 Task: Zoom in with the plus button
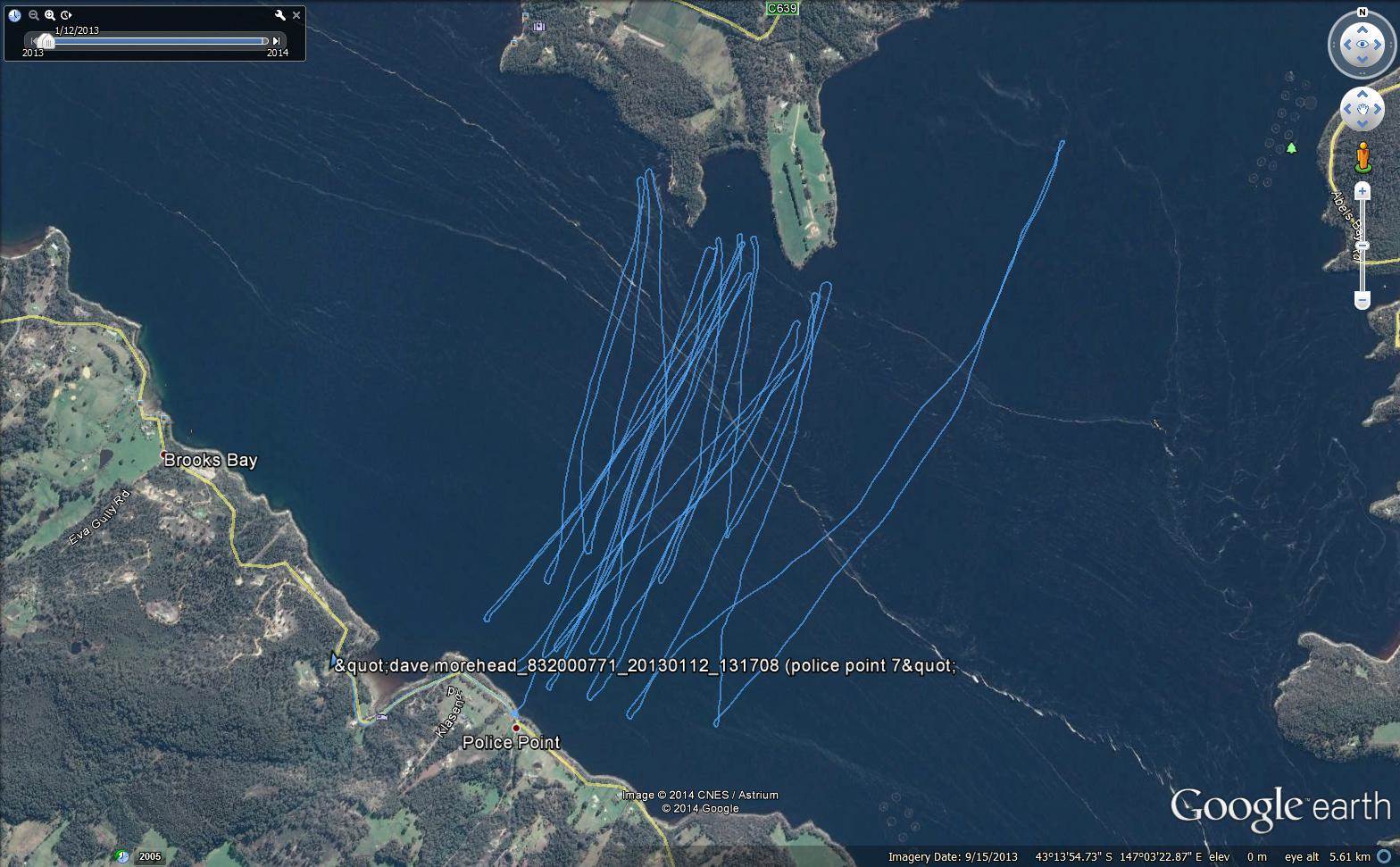pyautogui.click(x=1362, y=191)
